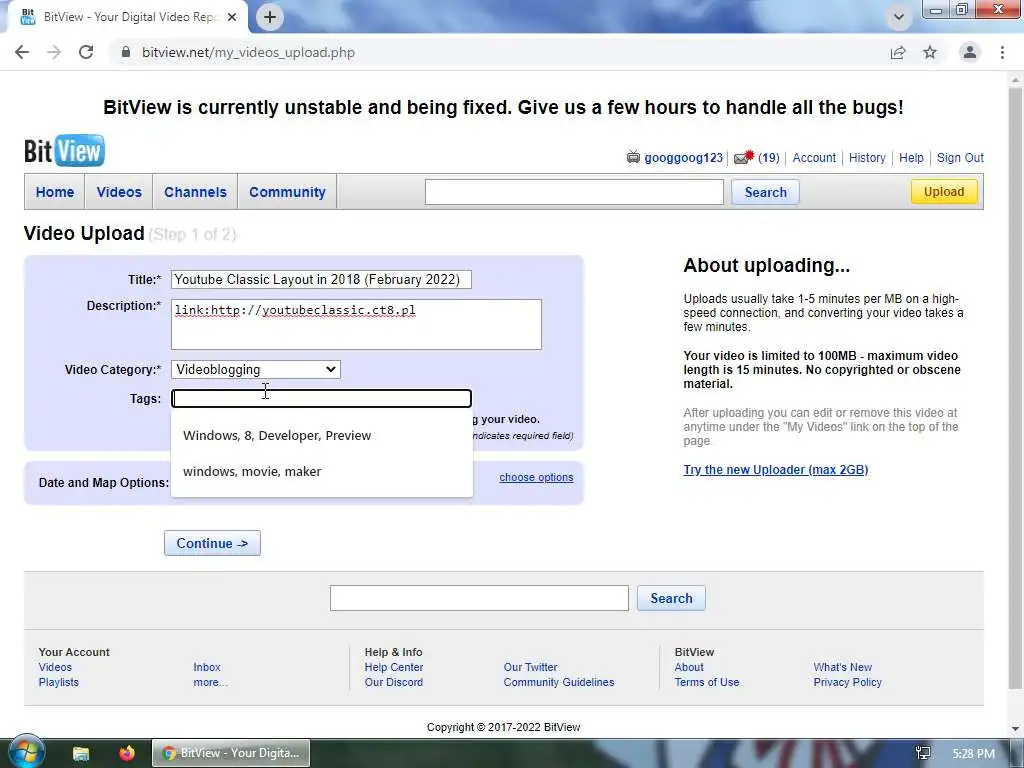Screen dimensions: 1024x768
Task: Click the footer more... link
Action: [x=210, y=682]
